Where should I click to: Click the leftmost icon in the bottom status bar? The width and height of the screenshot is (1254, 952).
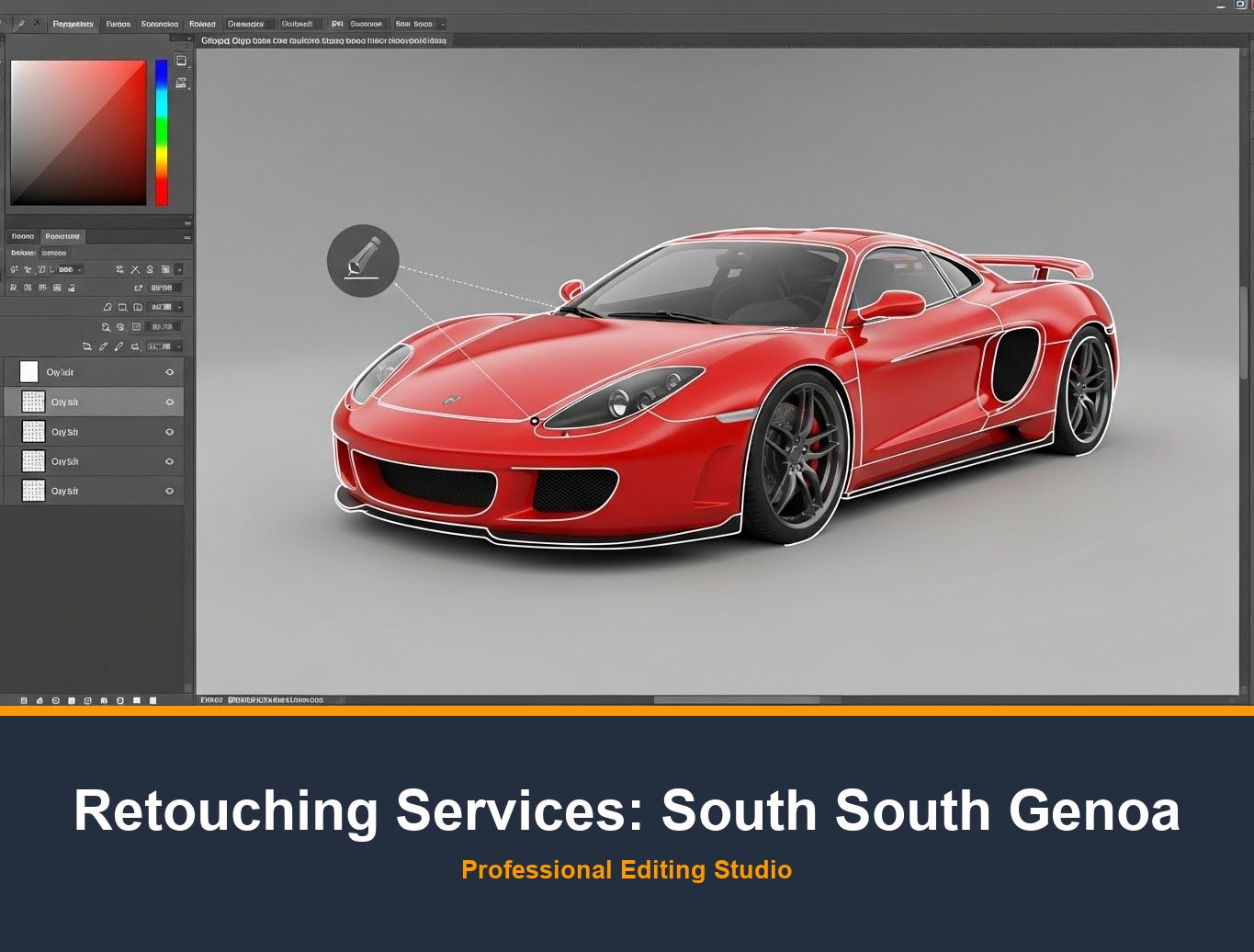(x=23, y=700)
